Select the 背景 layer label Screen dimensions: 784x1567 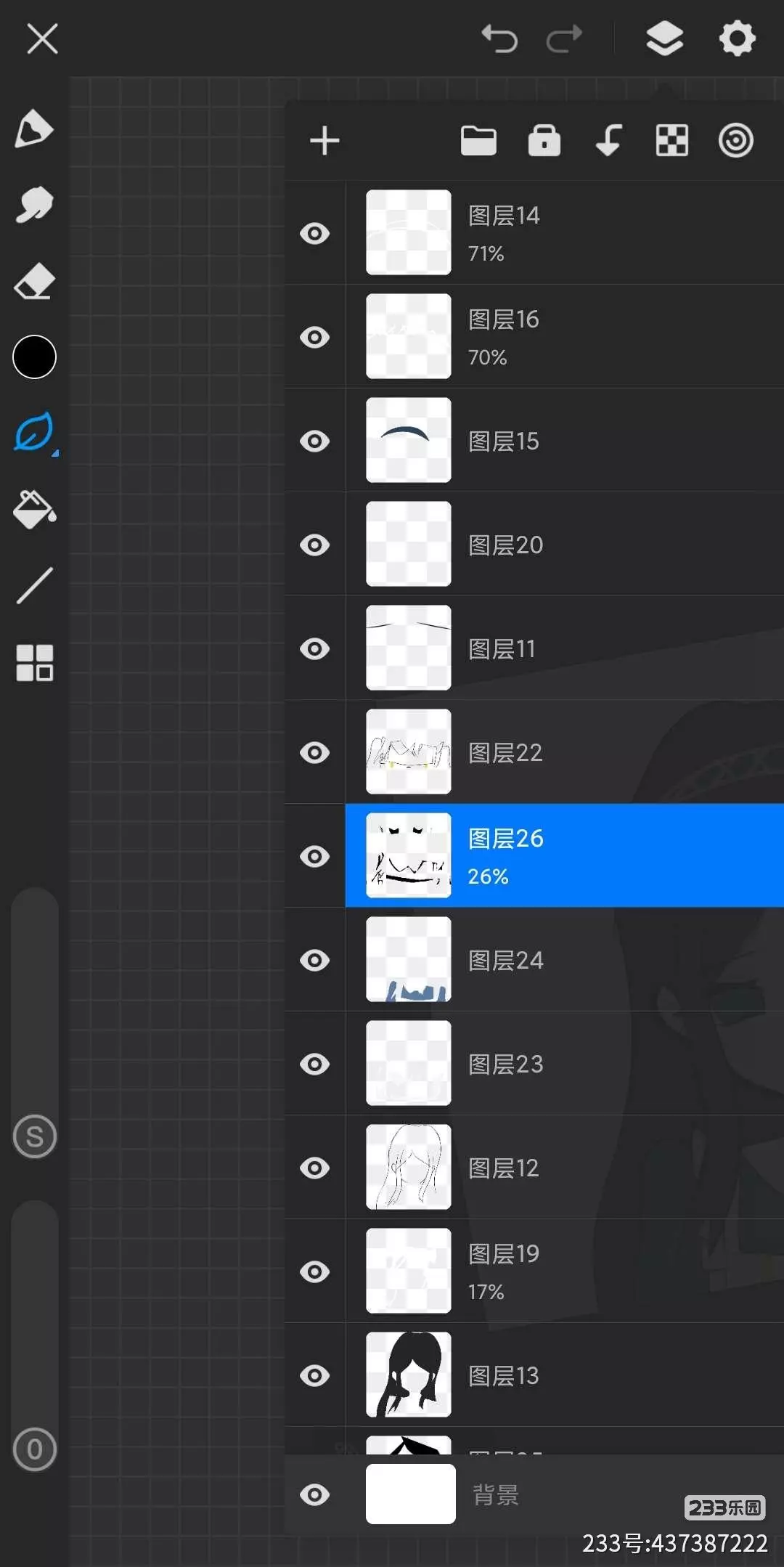[496, 1495]
